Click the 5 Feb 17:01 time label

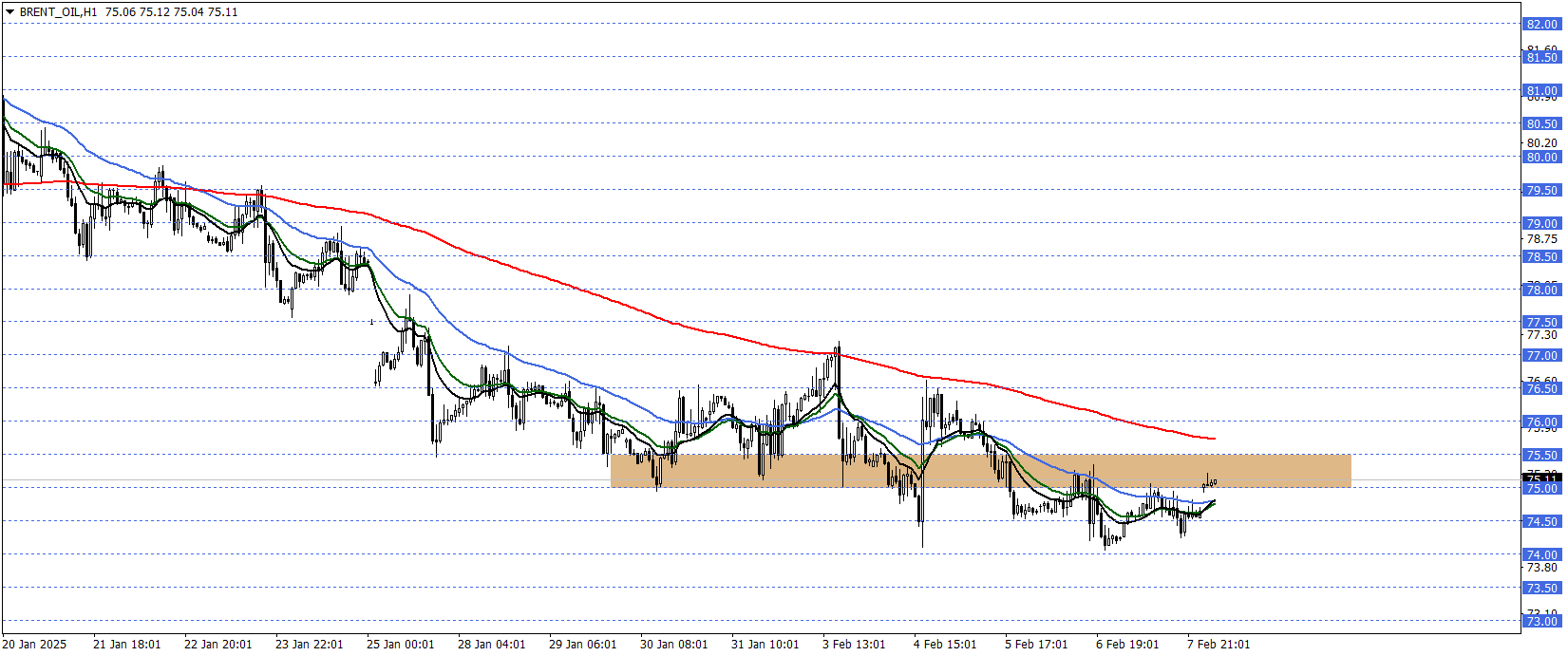pos(1036,645)
